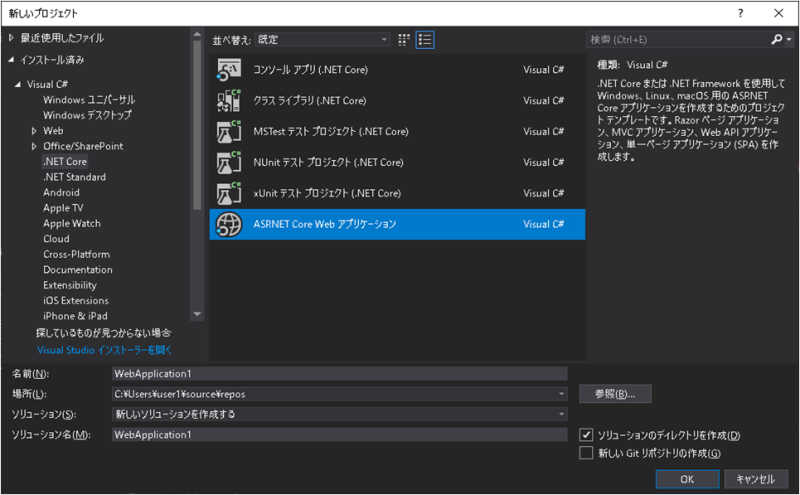
Task: Click the search magnifier icon
Action: [776, 39]
